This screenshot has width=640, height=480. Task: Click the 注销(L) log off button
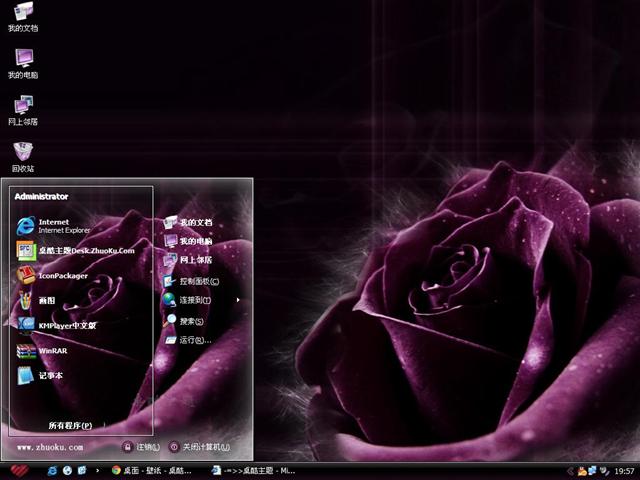coord(141,447)
